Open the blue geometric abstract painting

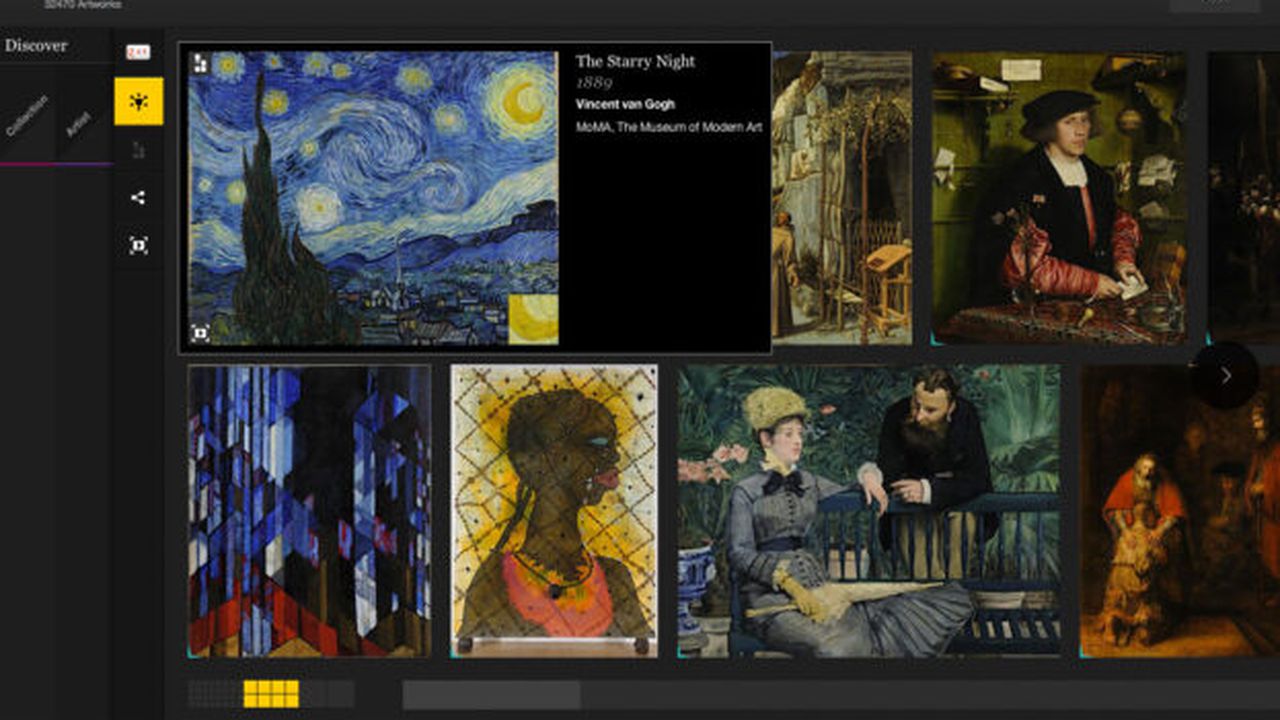point(310,511)
